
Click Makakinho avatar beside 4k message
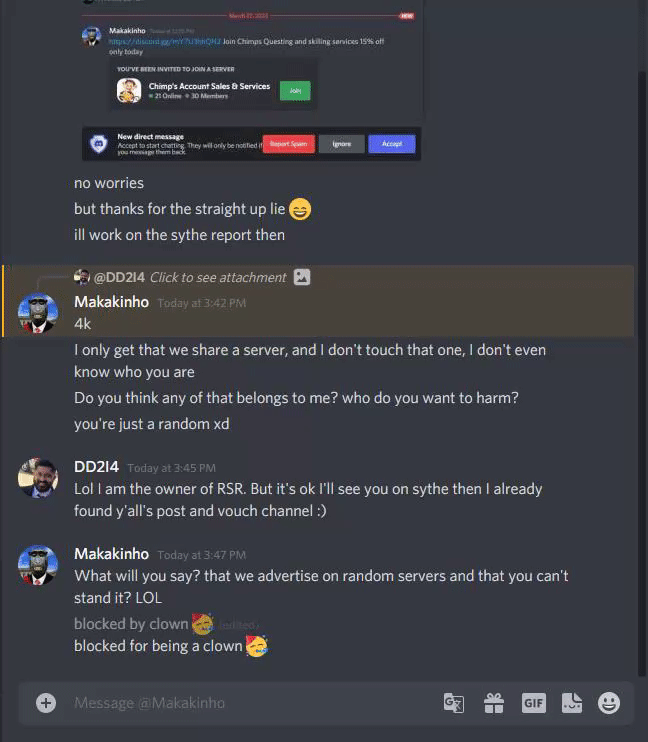(x=38, y=313)
